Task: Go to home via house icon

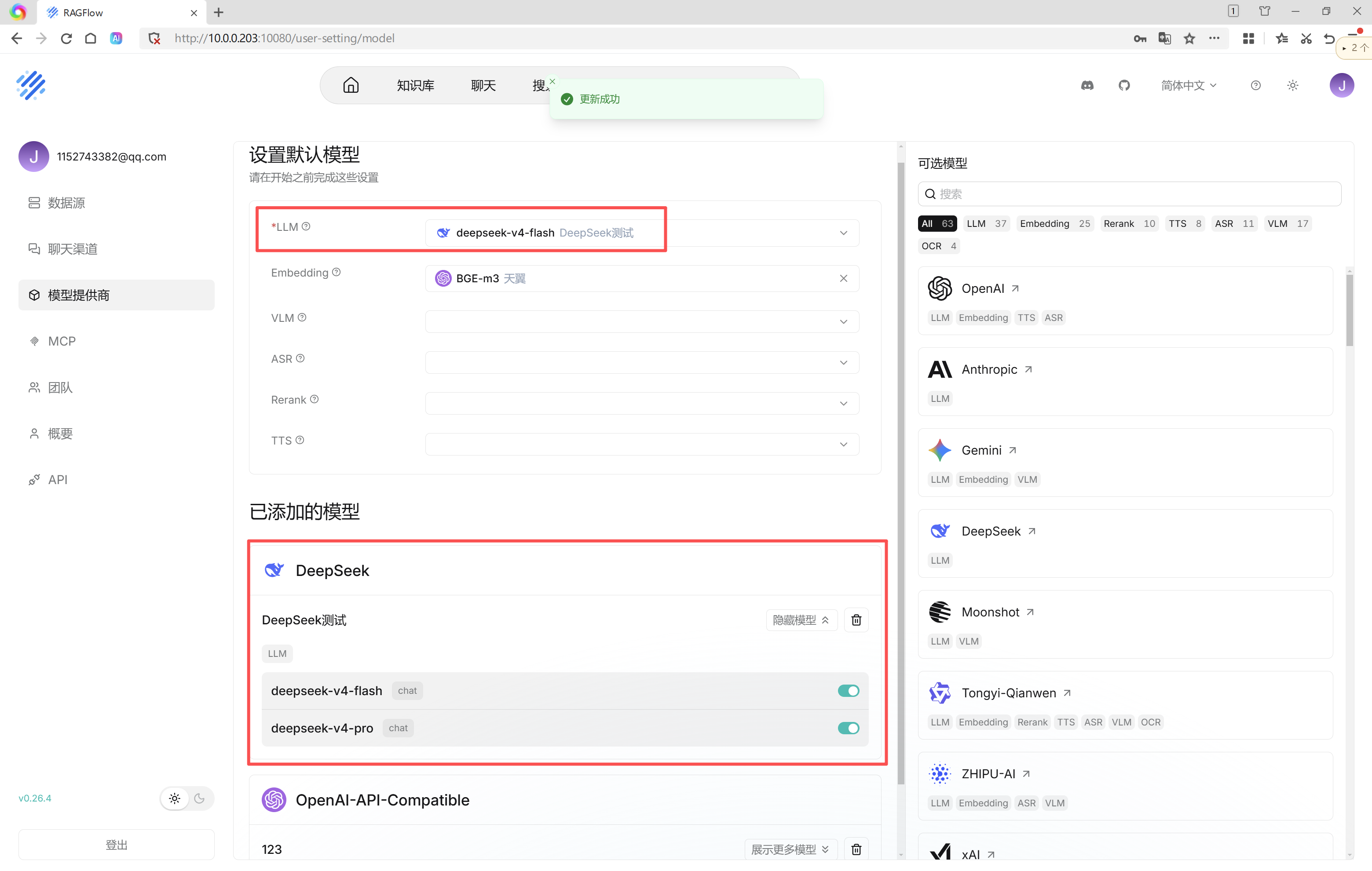Action: (351, 85)
